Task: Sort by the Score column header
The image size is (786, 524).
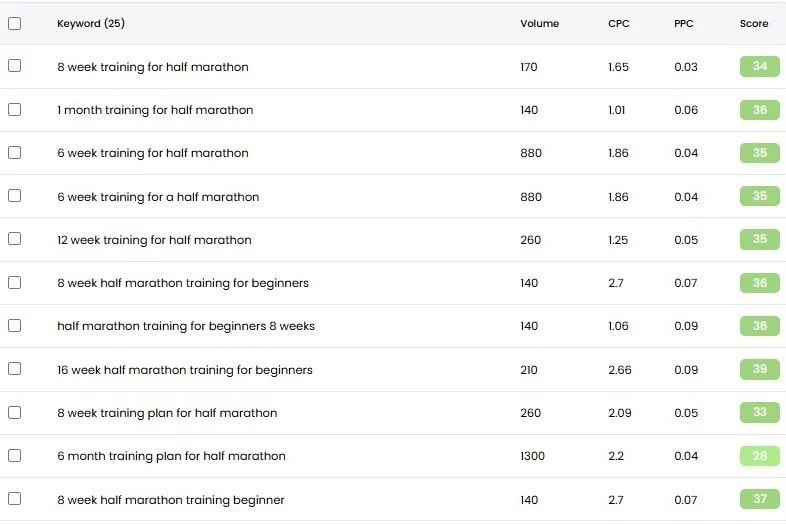Action: [x=754, y=23]
